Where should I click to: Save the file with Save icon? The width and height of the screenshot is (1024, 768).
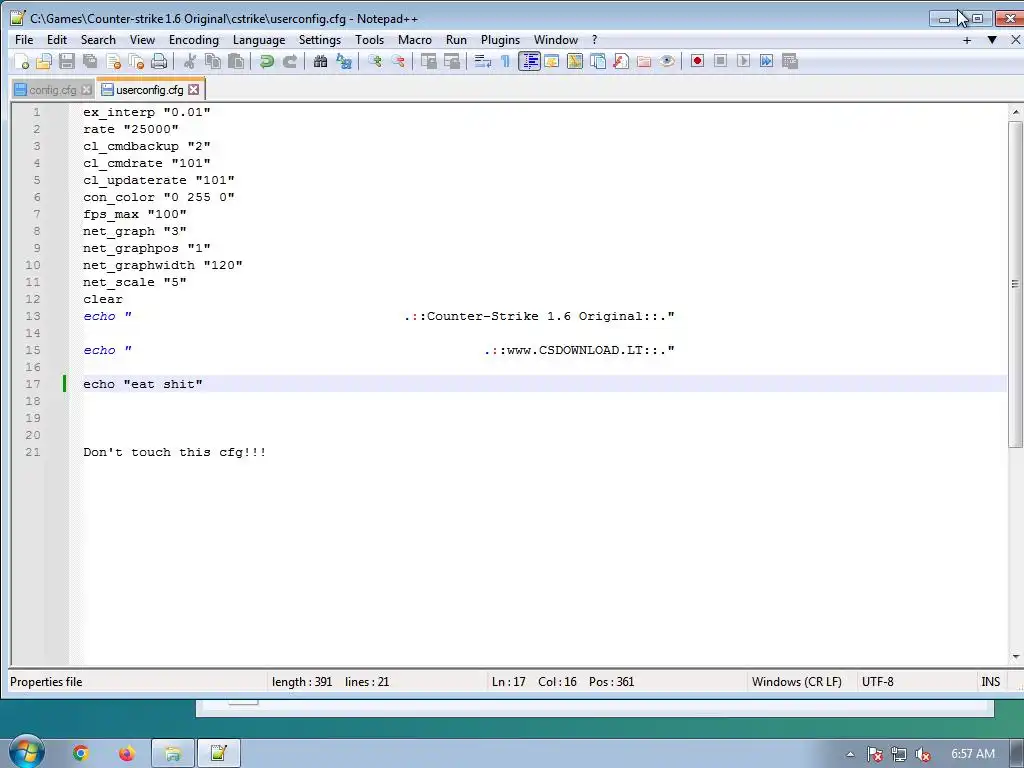click(x=67, y=61)
